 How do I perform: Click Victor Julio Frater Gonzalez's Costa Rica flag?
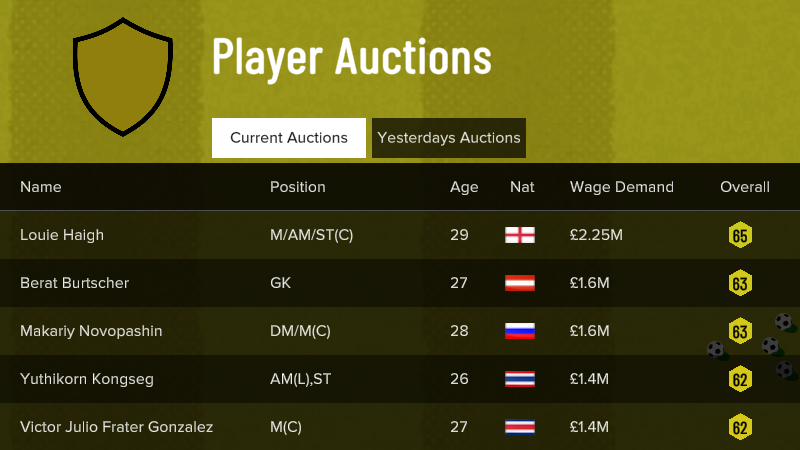tap(520, 427)
